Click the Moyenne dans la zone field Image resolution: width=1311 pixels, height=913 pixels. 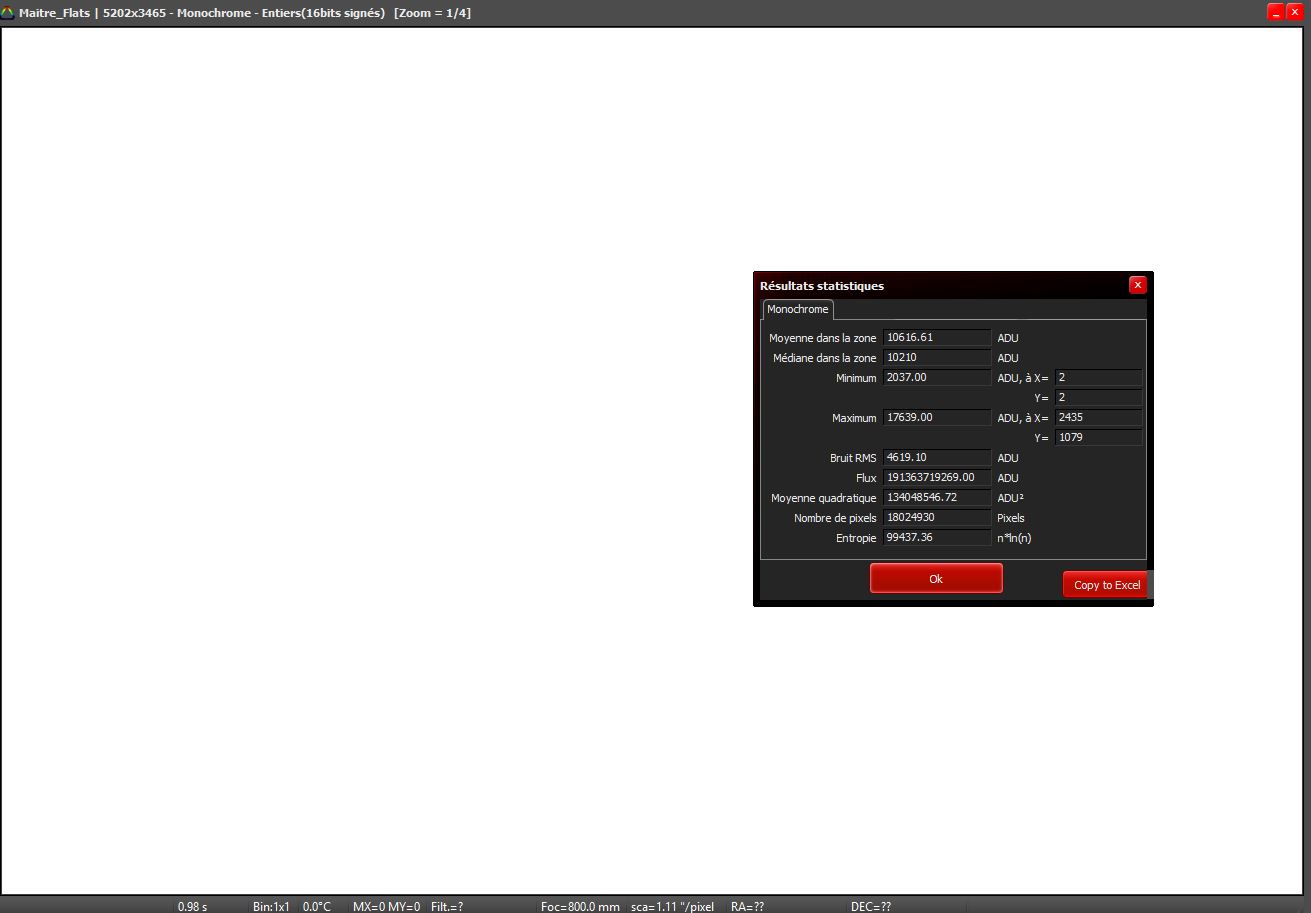click(936, 338)
